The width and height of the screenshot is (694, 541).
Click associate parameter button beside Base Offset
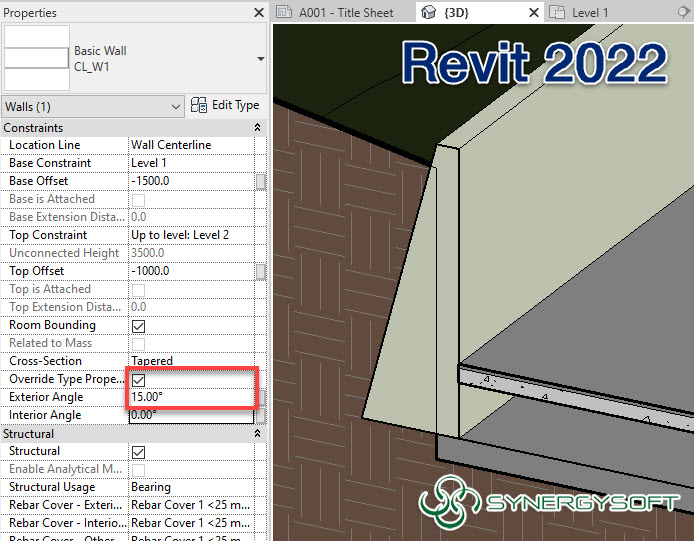tap(261, 182)
